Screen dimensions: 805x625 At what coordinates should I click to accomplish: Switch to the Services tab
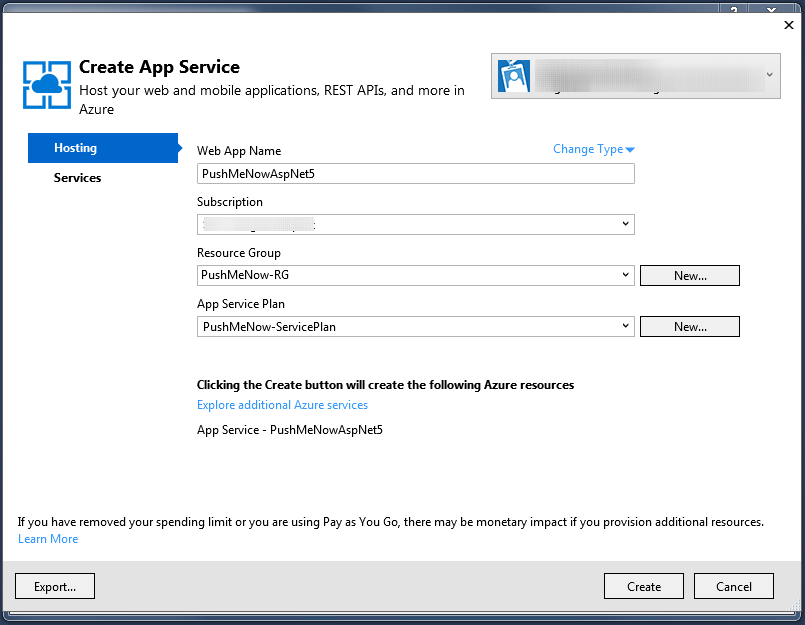[78, 178]
